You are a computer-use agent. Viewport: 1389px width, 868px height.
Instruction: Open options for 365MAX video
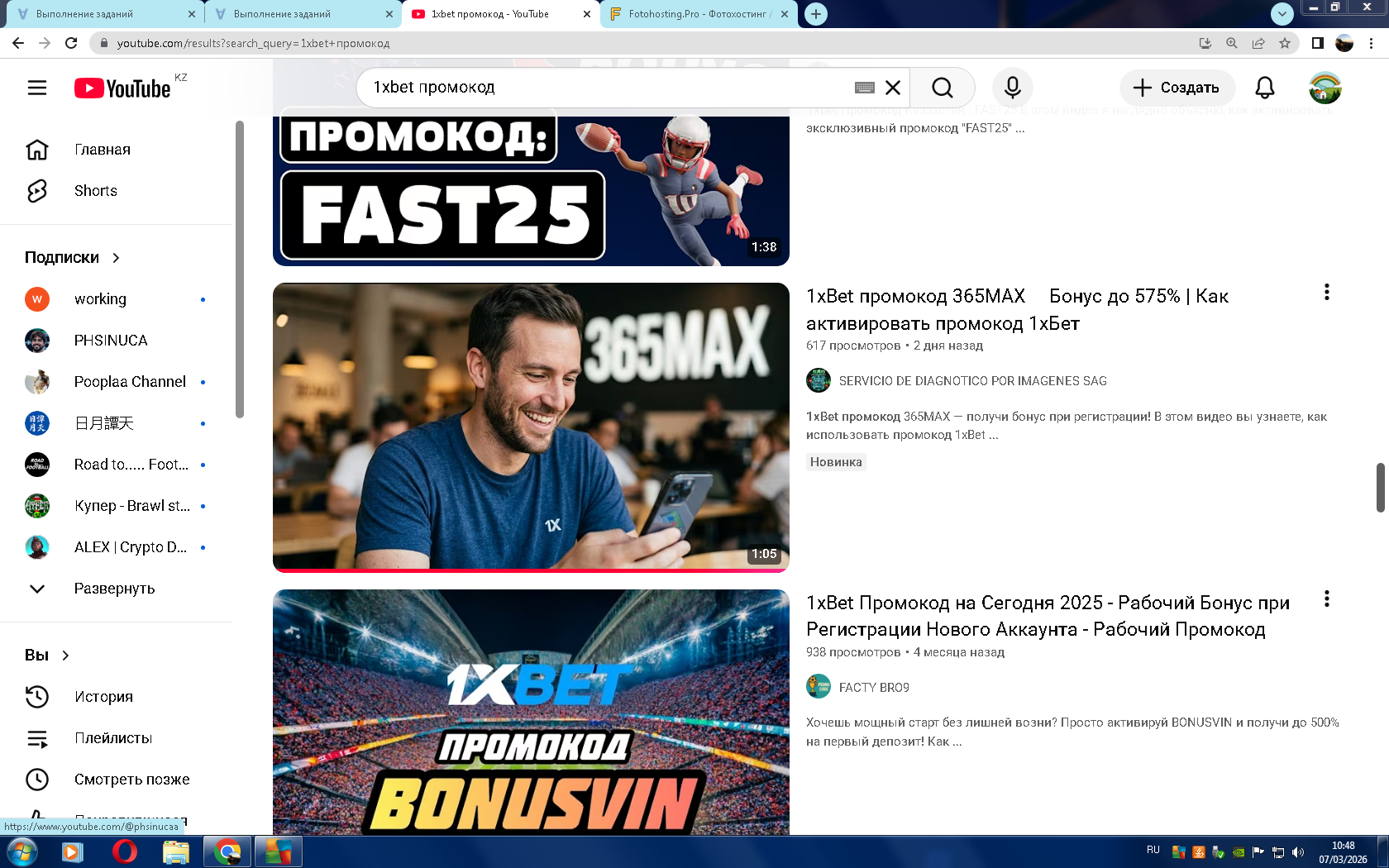[1327, 293]
